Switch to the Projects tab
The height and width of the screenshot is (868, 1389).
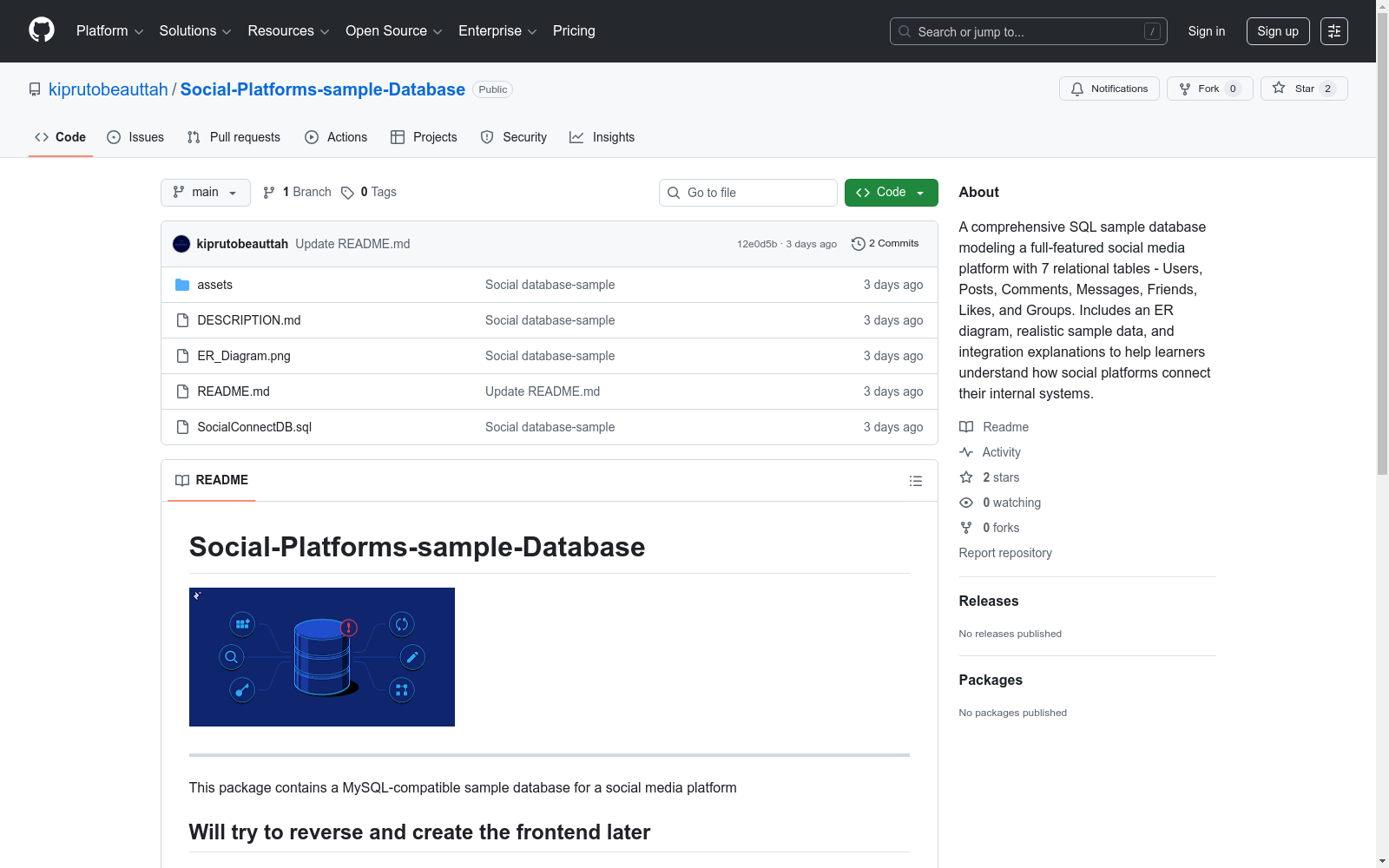(424, 137)
